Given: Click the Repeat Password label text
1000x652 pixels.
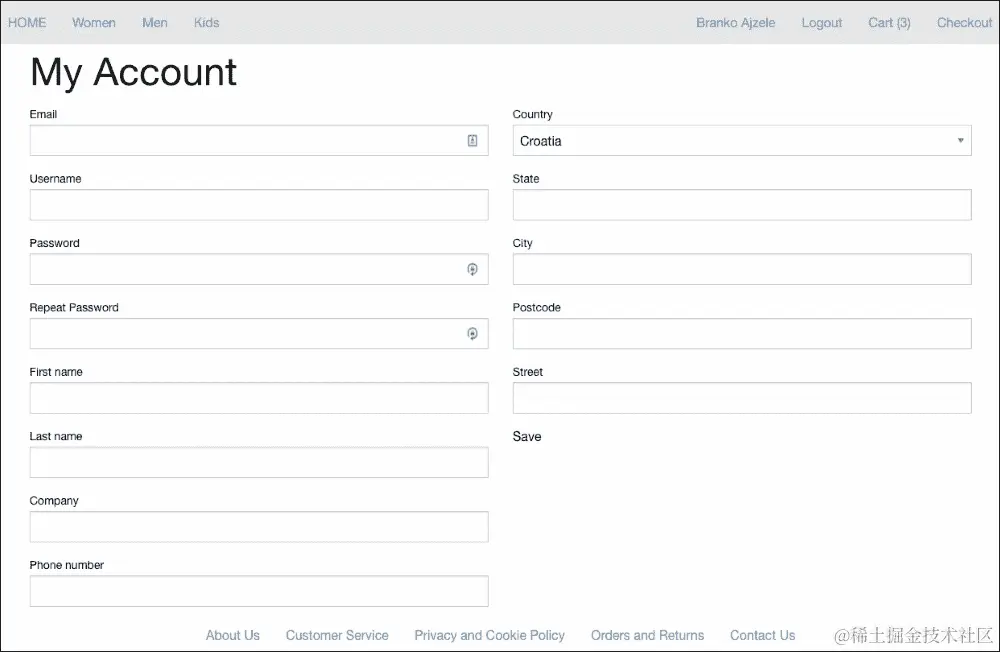Looking at the screenshot, I should click(x=74, y=307).
